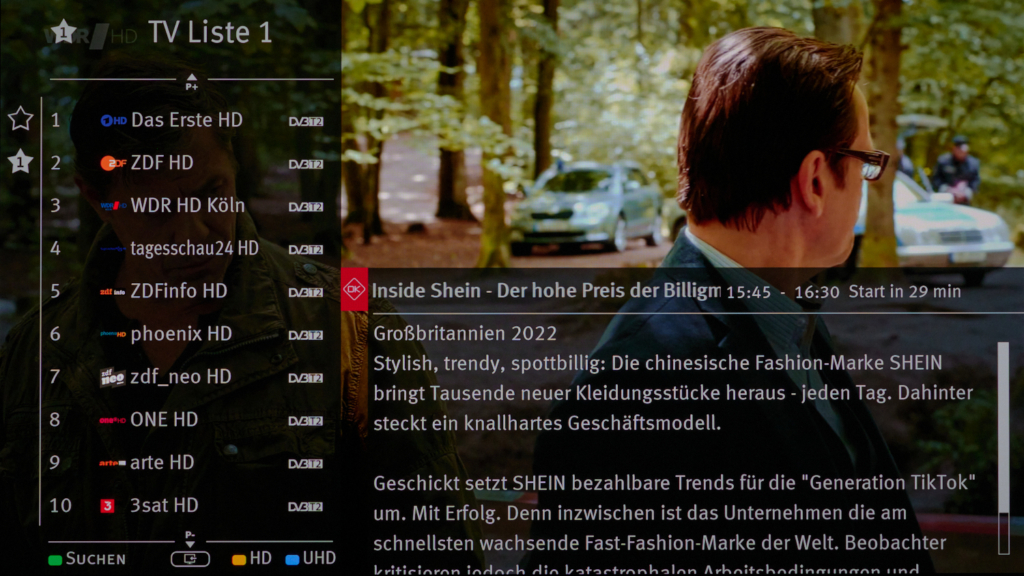Click the red OK icon beside program title
This screenshot has width=1024, height=576.
pos(354,289)
